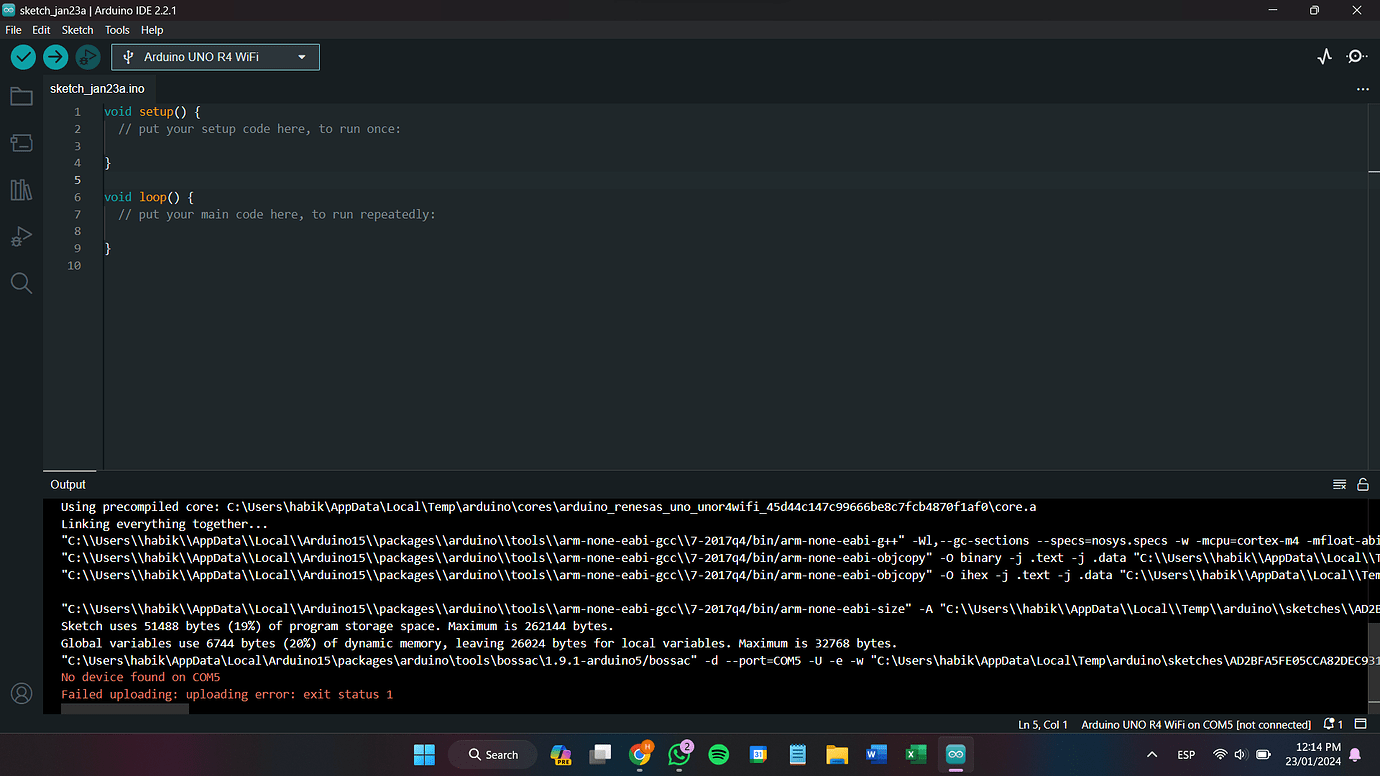Image resolution: width=1380 pixels, height=776 pixels.
Task: Open the Library Manager sidebar icon
Action: point(21,189)
